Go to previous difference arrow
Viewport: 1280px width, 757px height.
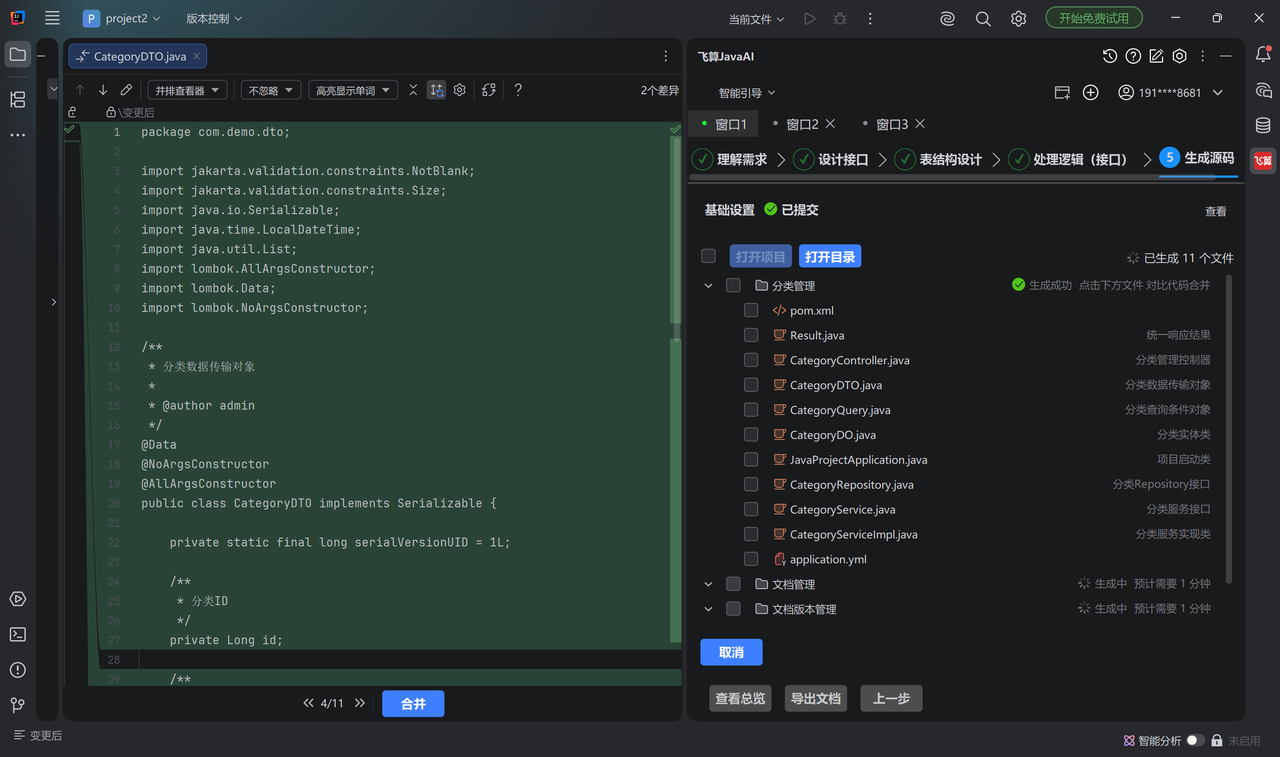80,90
